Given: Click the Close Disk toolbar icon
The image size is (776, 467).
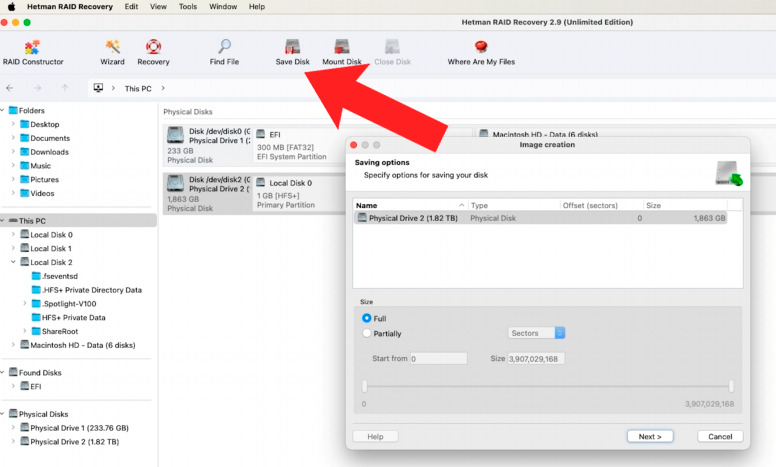Looking at the screenshot, I should (x=392, y=47).
